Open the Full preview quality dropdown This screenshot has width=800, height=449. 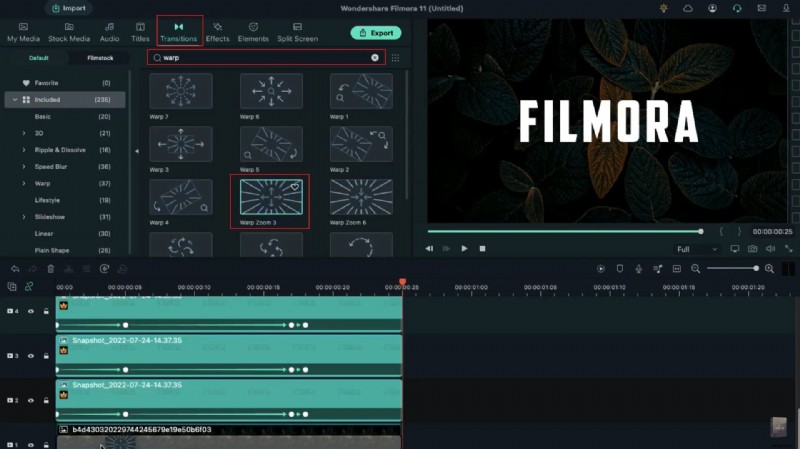697,248
